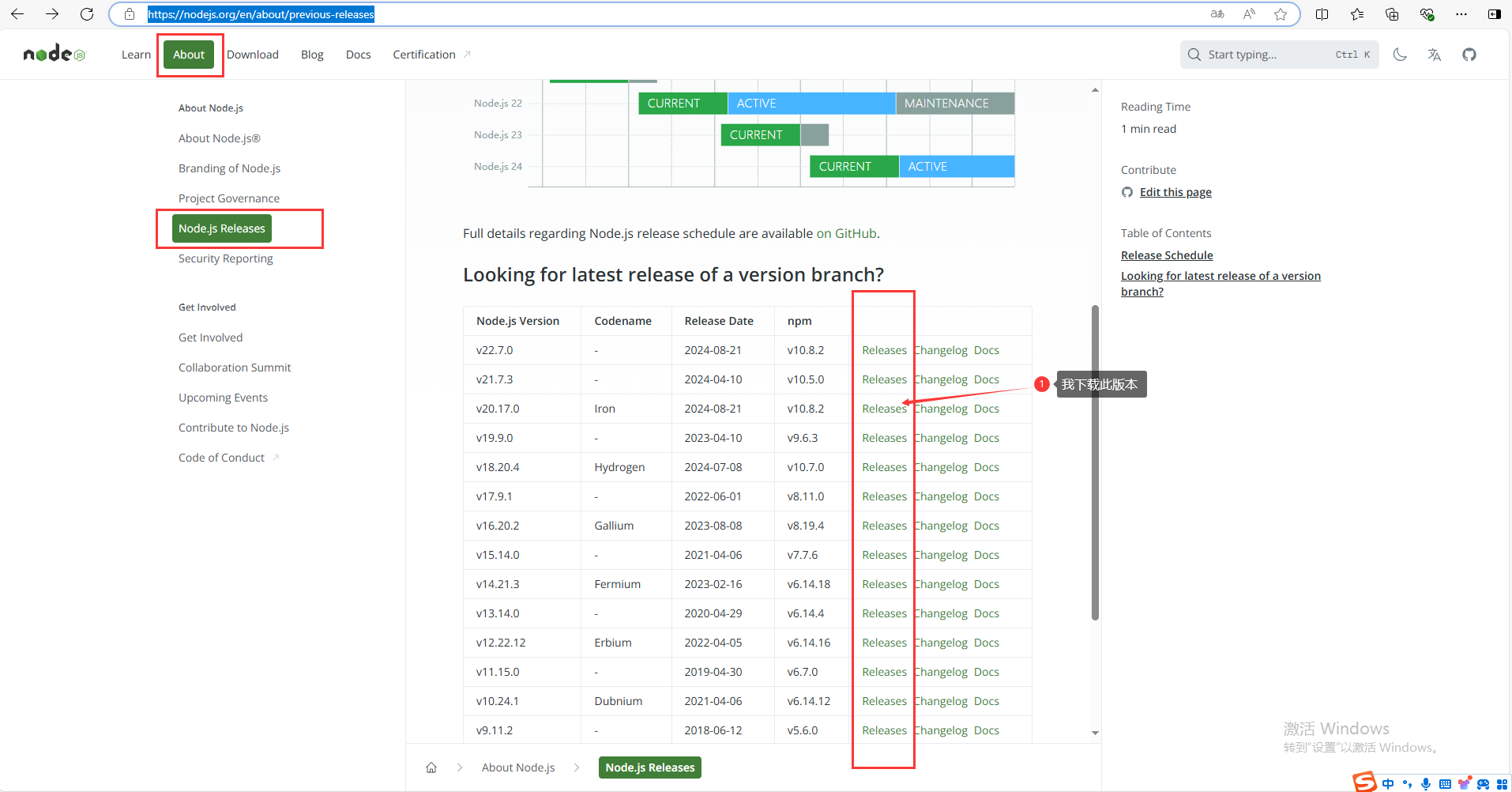Image resolution: width=1512 pixels, height=792 pixels.
Task: Follow the on GitHub link
Action: click(x=846, y=233)
